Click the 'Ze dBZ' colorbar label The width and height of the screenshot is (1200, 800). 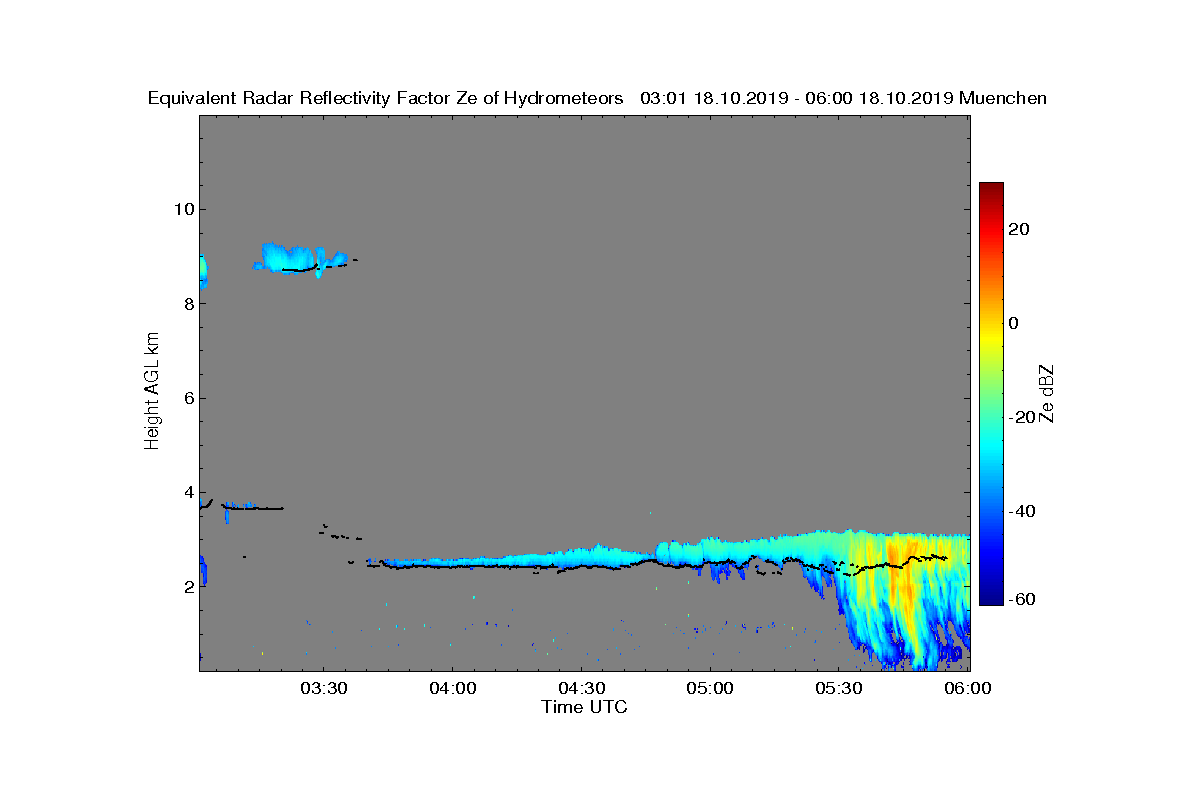1047,393
